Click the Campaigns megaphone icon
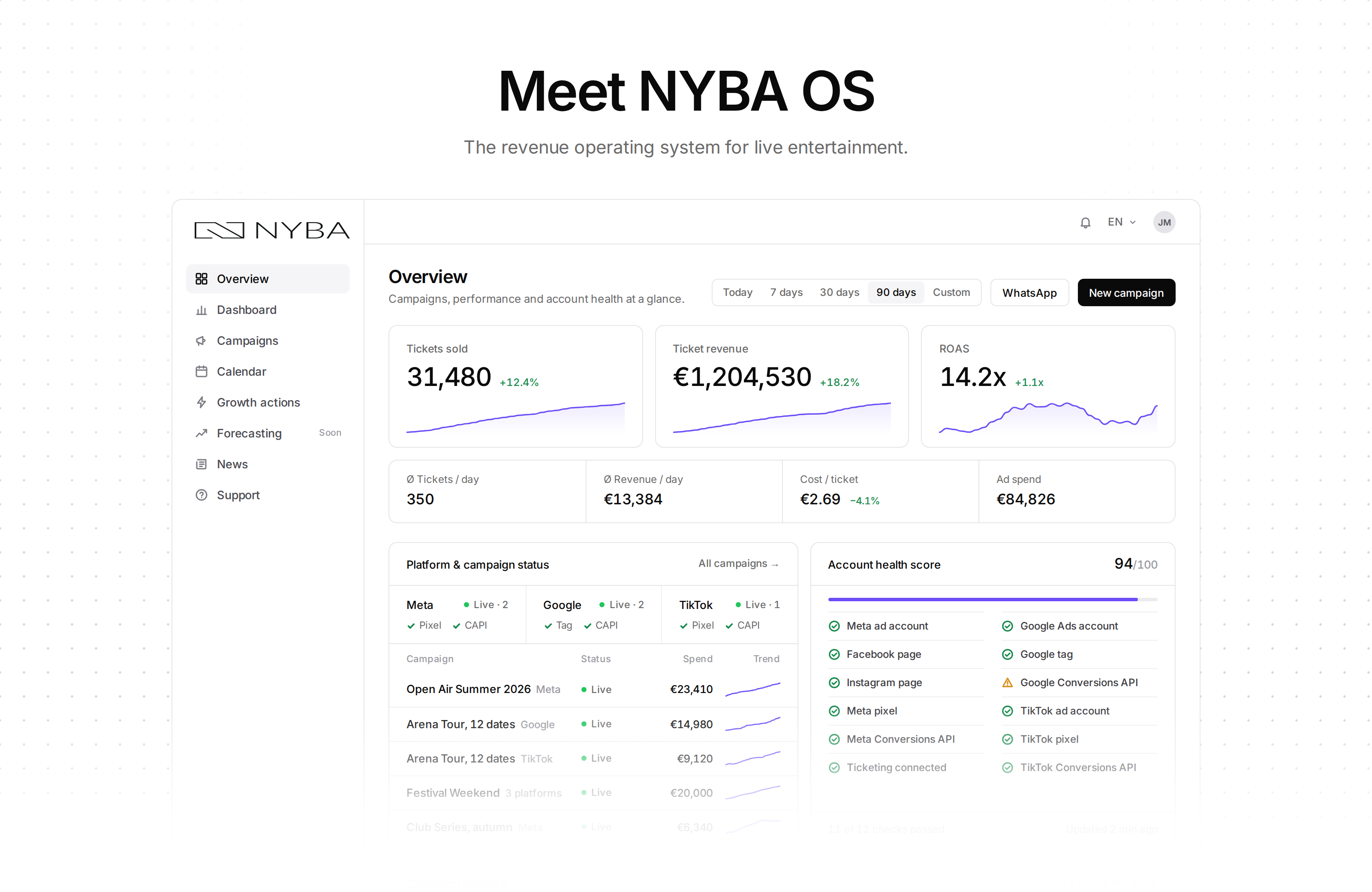This screenshot has height=892, width=1372. coord(201,341)
